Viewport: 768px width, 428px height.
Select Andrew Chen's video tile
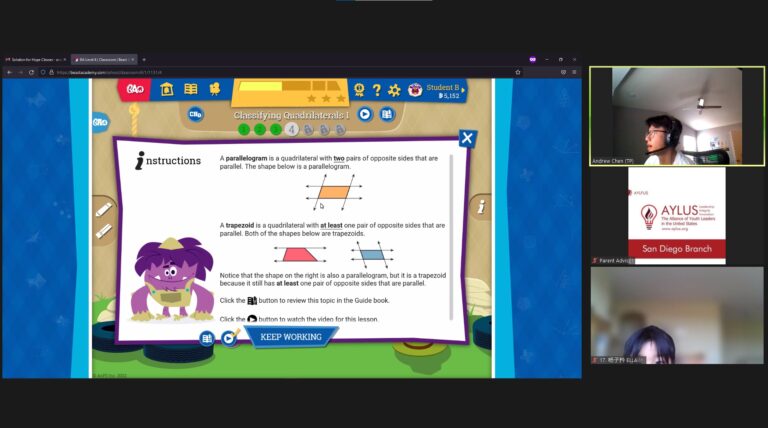click(677, 117)
